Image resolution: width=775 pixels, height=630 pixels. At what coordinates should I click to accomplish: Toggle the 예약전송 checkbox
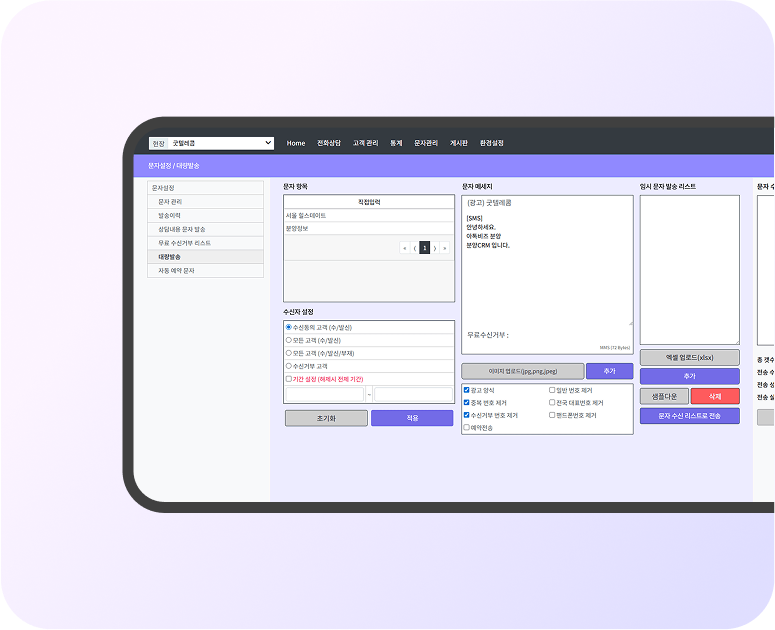pyautogui.click(x=467, y=427)
